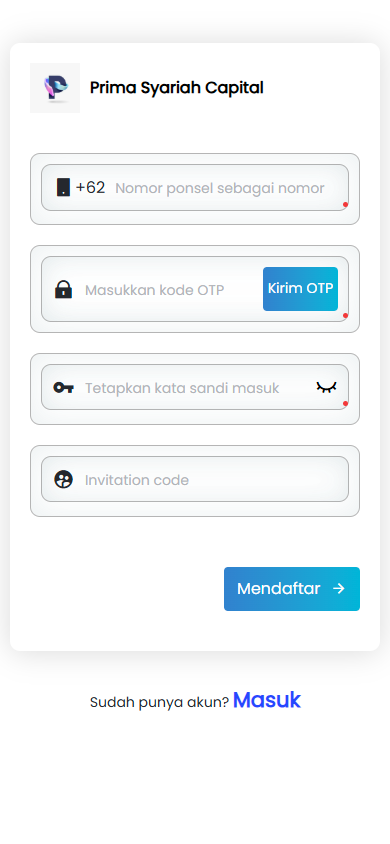Toggle password visibility with the eye icon
The height and width of the screenshot is (844, 390).
327,387
